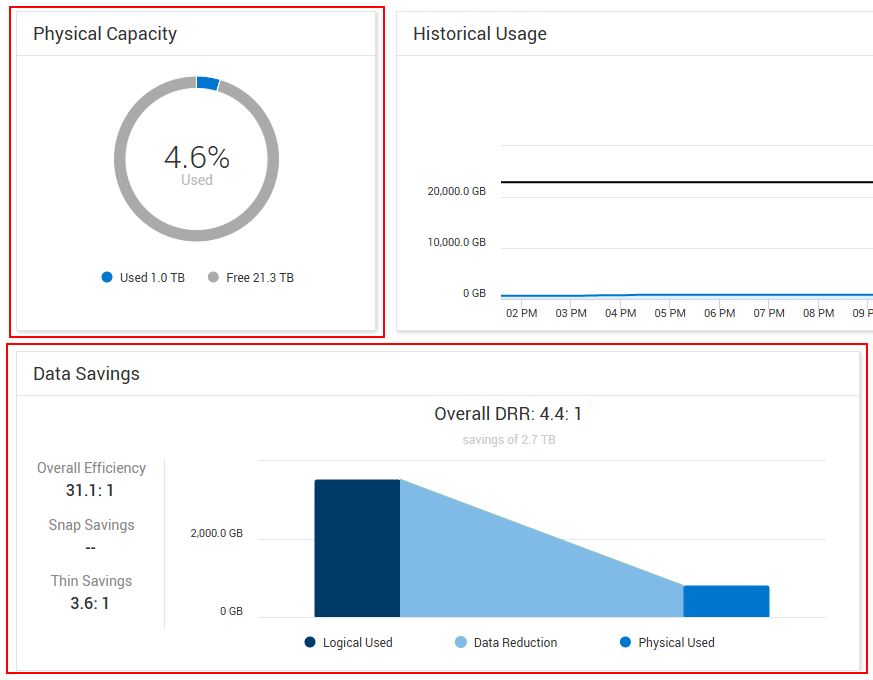This screenshot has width=873, height=680.
Task: Click the dark Logical Used bar
Action: [357, 548]
